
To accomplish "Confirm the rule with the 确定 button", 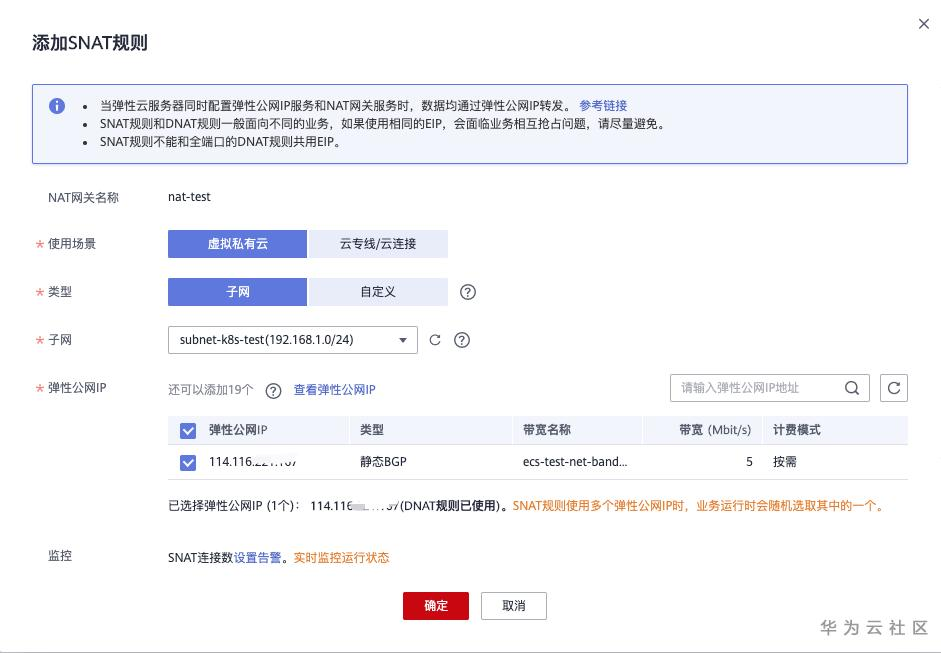I will tap(435, 605).
